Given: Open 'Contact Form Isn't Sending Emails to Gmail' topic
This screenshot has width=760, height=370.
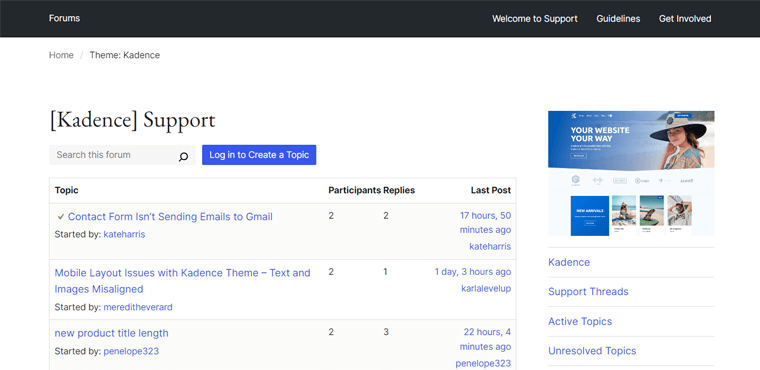Looking at the screenshot, I should 170,217.
